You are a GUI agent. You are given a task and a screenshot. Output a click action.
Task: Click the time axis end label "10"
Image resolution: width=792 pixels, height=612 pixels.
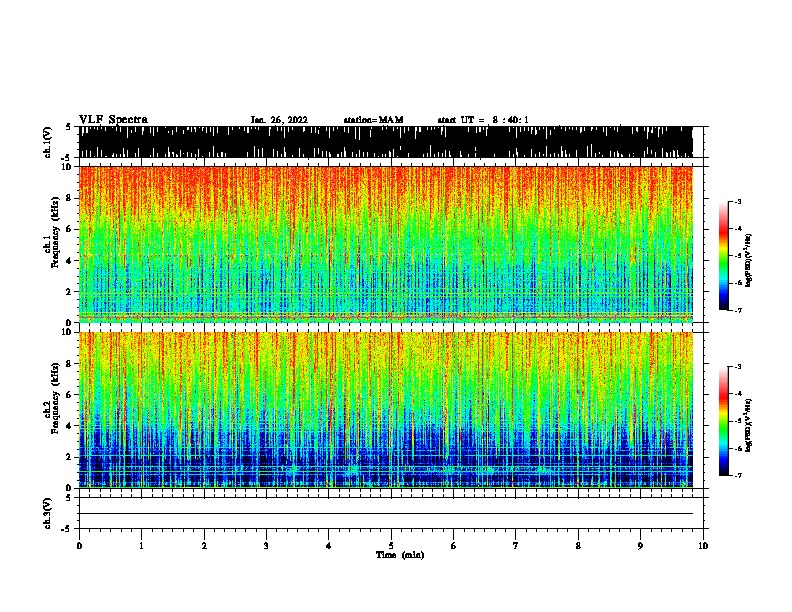pos(703,546)
